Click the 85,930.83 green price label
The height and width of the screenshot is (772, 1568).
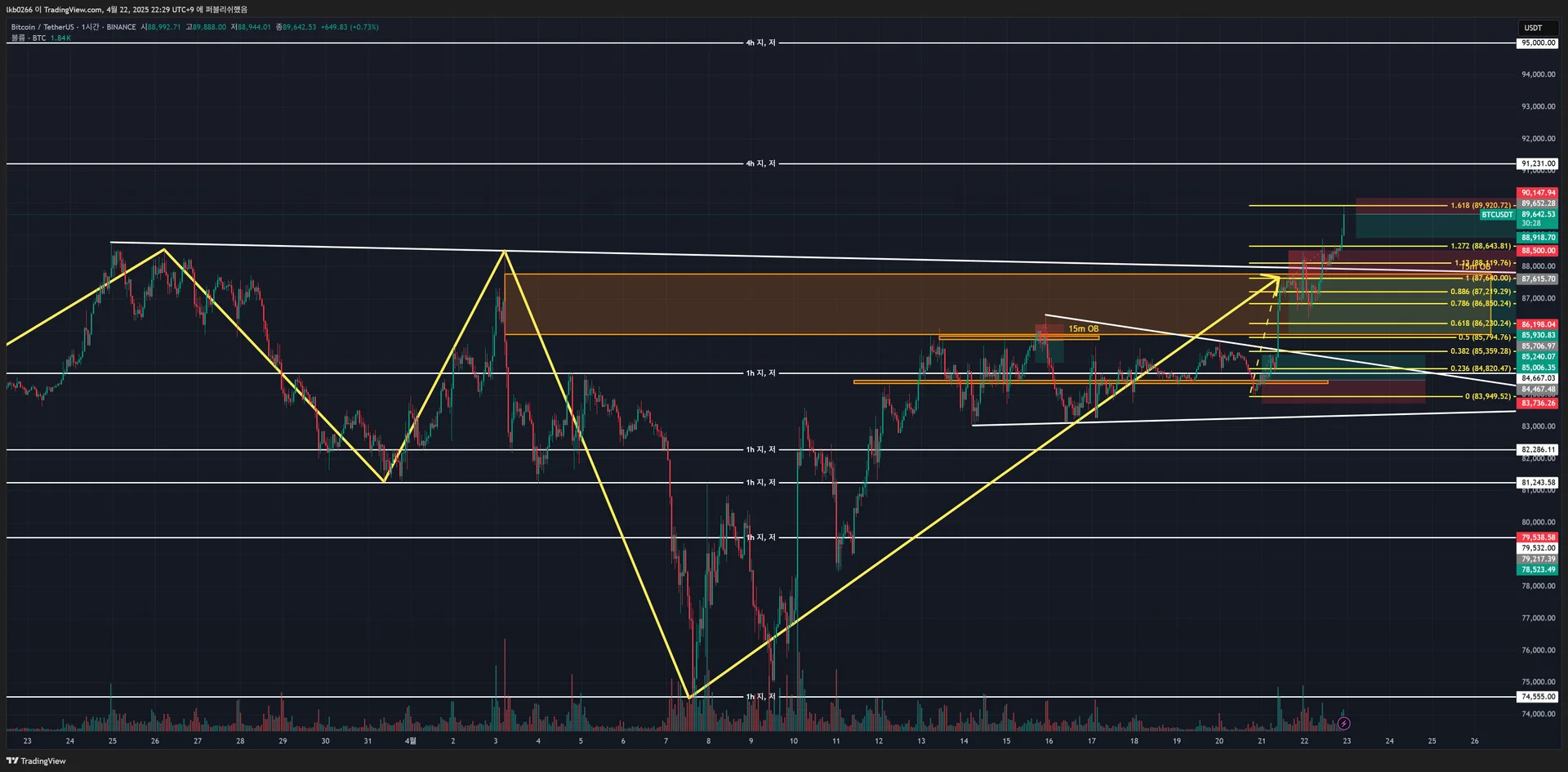pos(1538,336)
